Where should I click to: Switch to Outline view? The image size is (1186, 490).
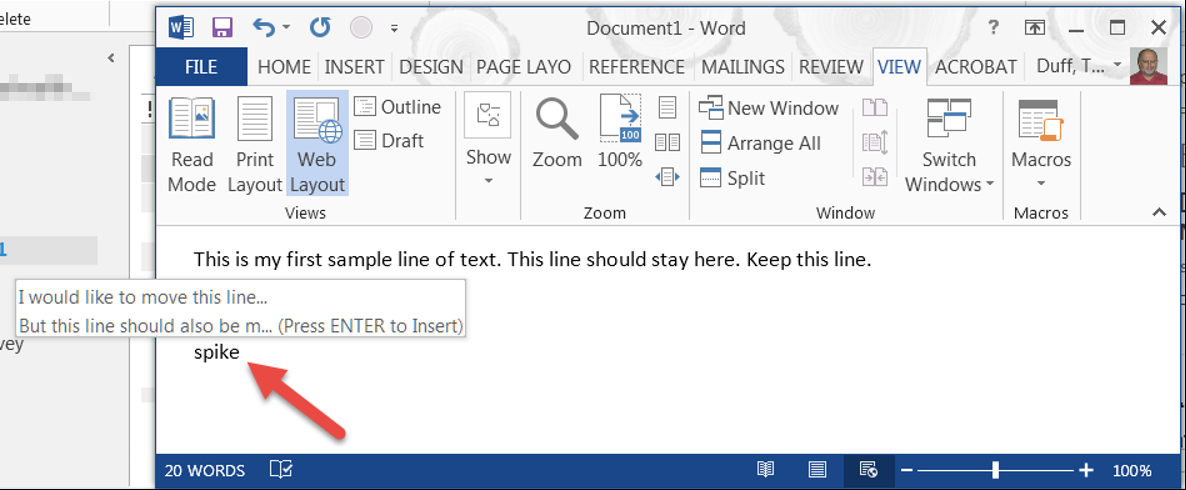pyautogui.click(x=398, y=107)
